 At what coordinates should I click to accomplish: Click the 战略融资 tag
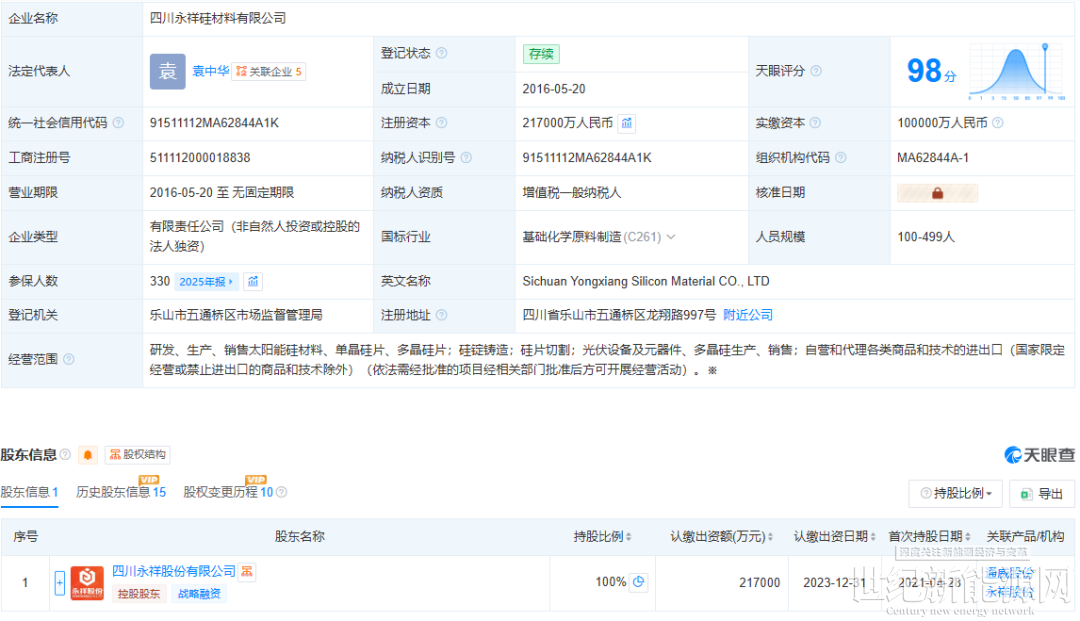click(x=199, y=594)
